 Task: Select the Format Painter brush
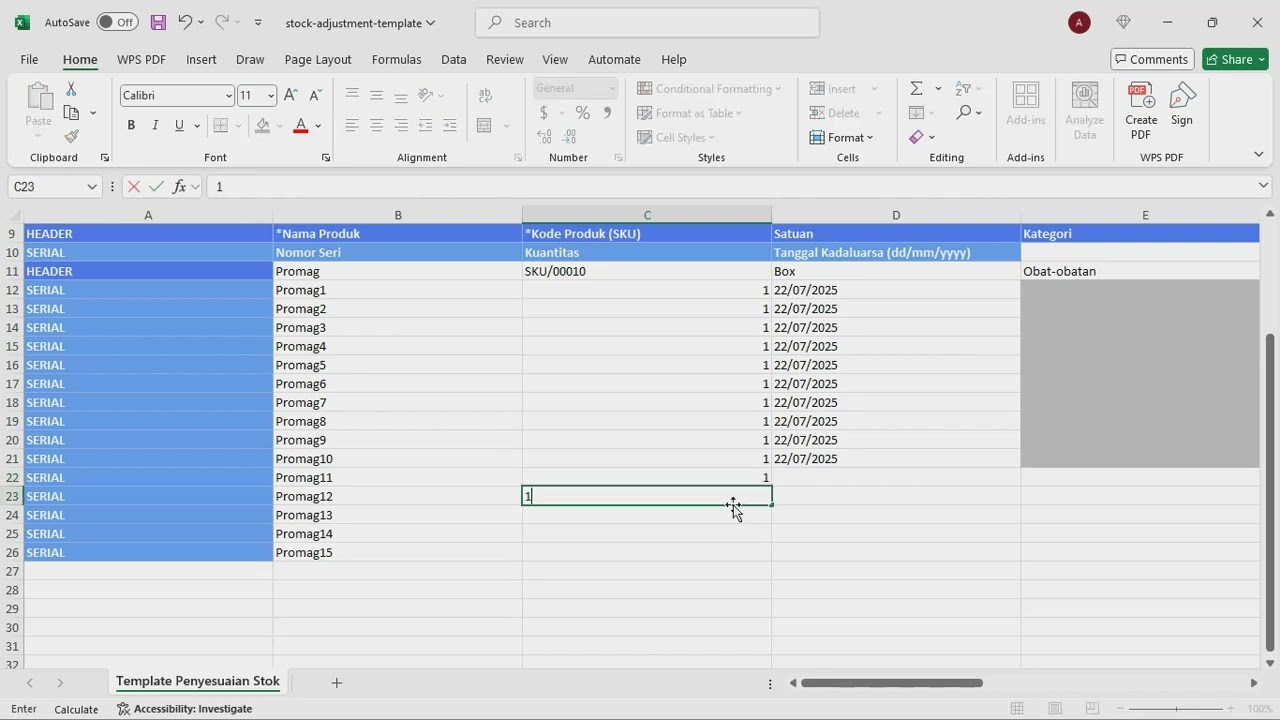click(x=71, y=136)
